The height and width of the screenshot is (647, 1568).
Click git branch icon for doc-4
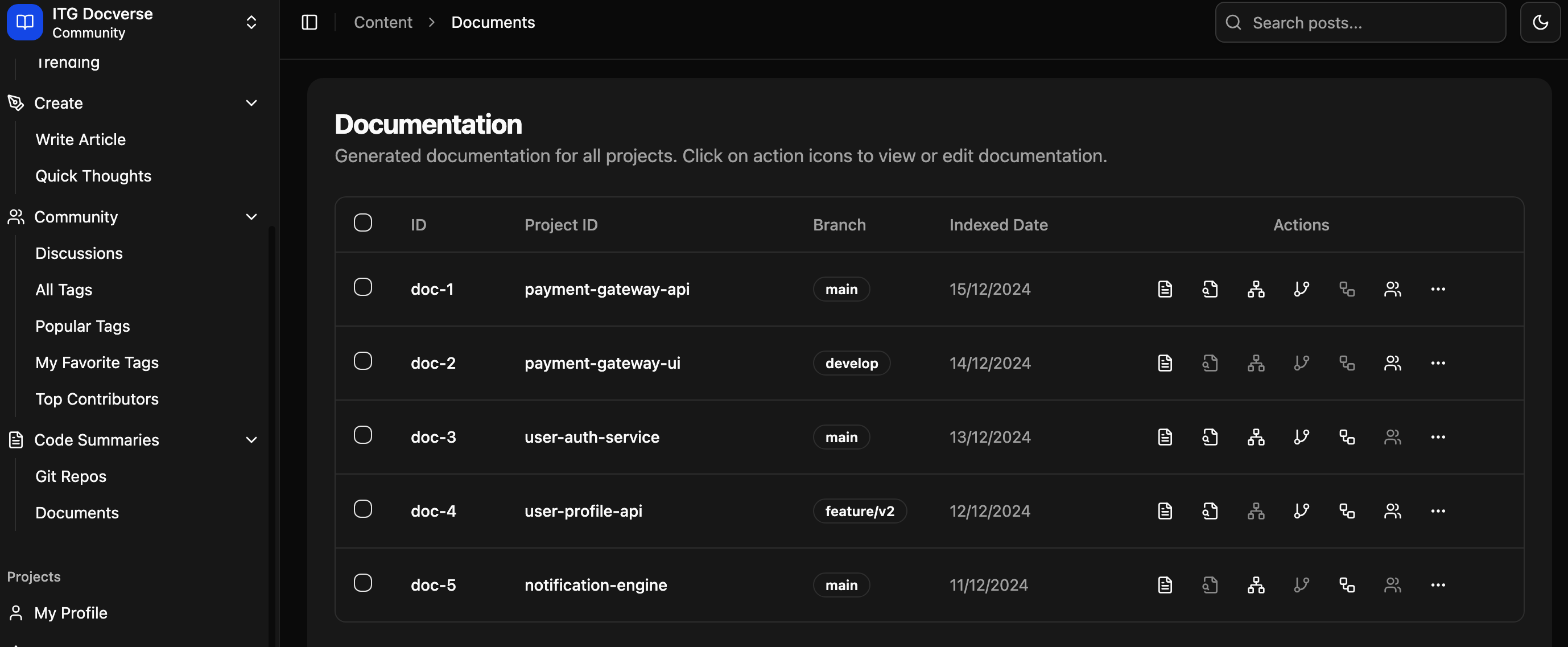coord(1301,511)
